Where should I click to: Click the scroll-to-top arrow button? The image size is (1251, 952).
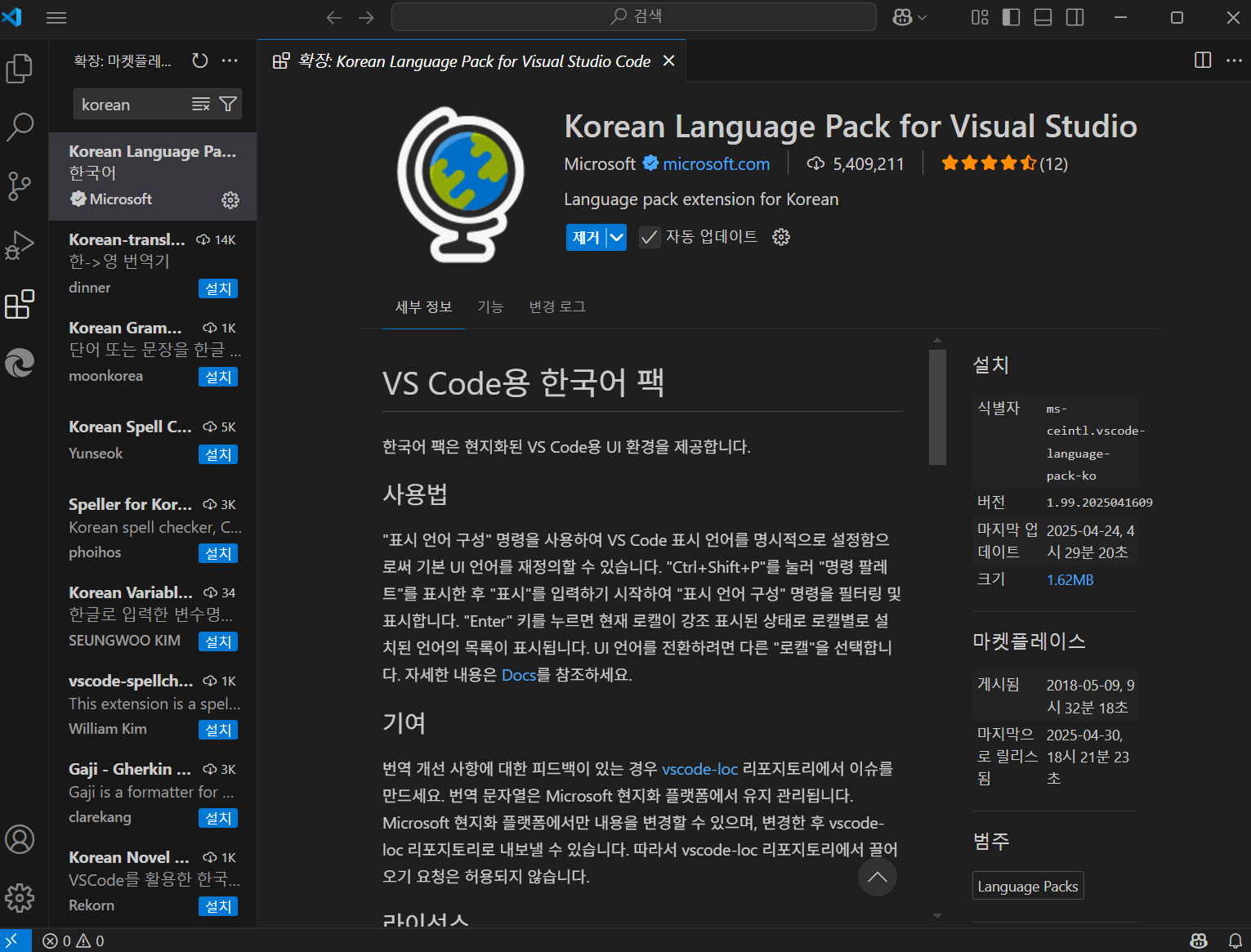click(x=878, y=877)
